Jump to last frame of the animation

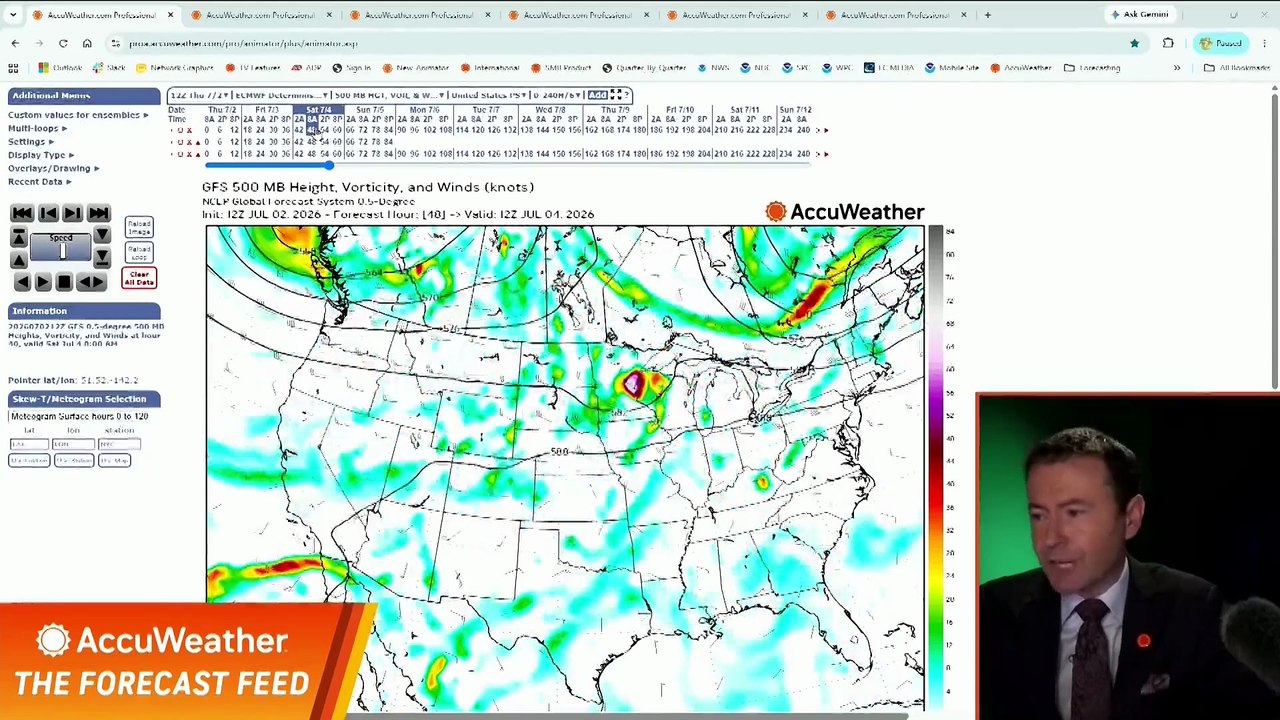98,213
